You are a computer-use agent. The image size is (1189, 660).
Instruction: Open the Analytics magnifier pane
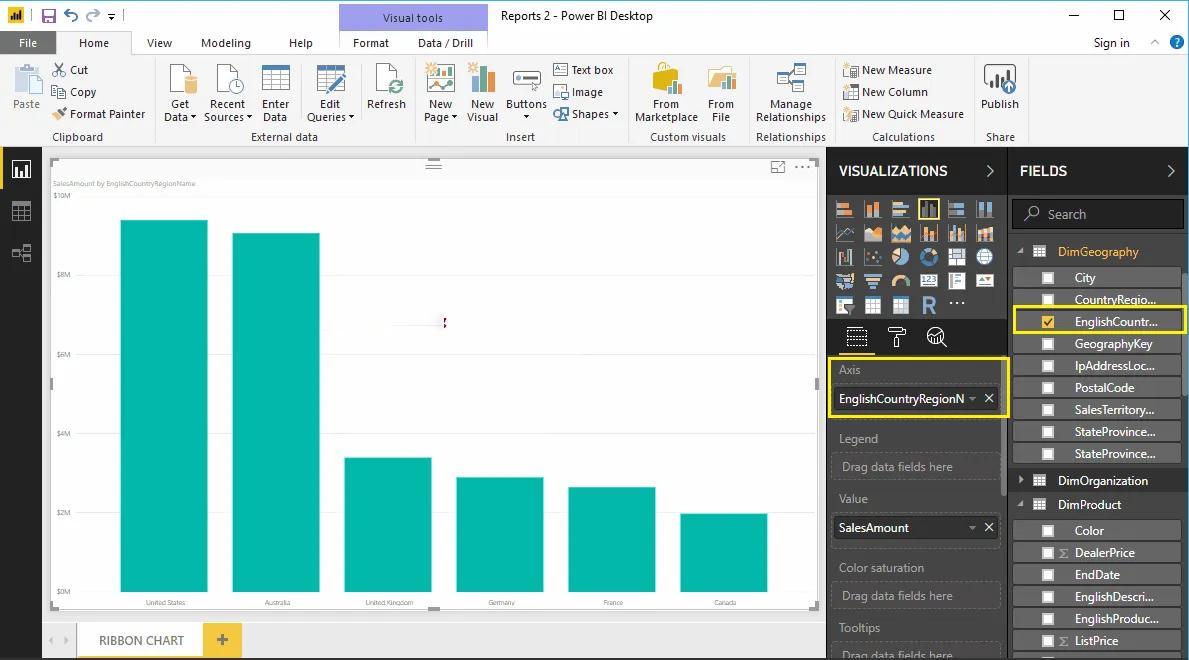coord(936,337)
